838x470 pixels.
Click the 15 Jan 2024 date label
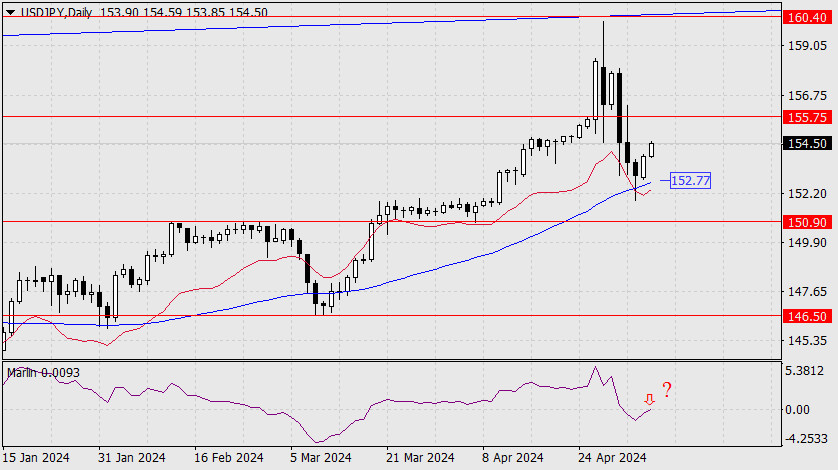36,458
